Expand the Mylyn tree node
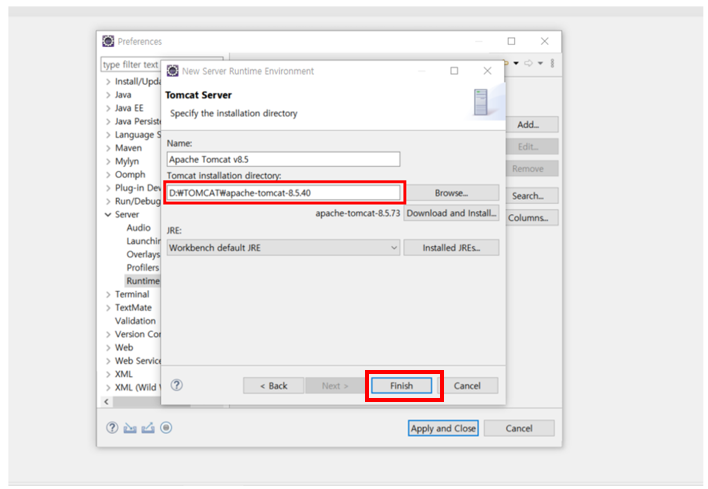 tap(108, 162)
